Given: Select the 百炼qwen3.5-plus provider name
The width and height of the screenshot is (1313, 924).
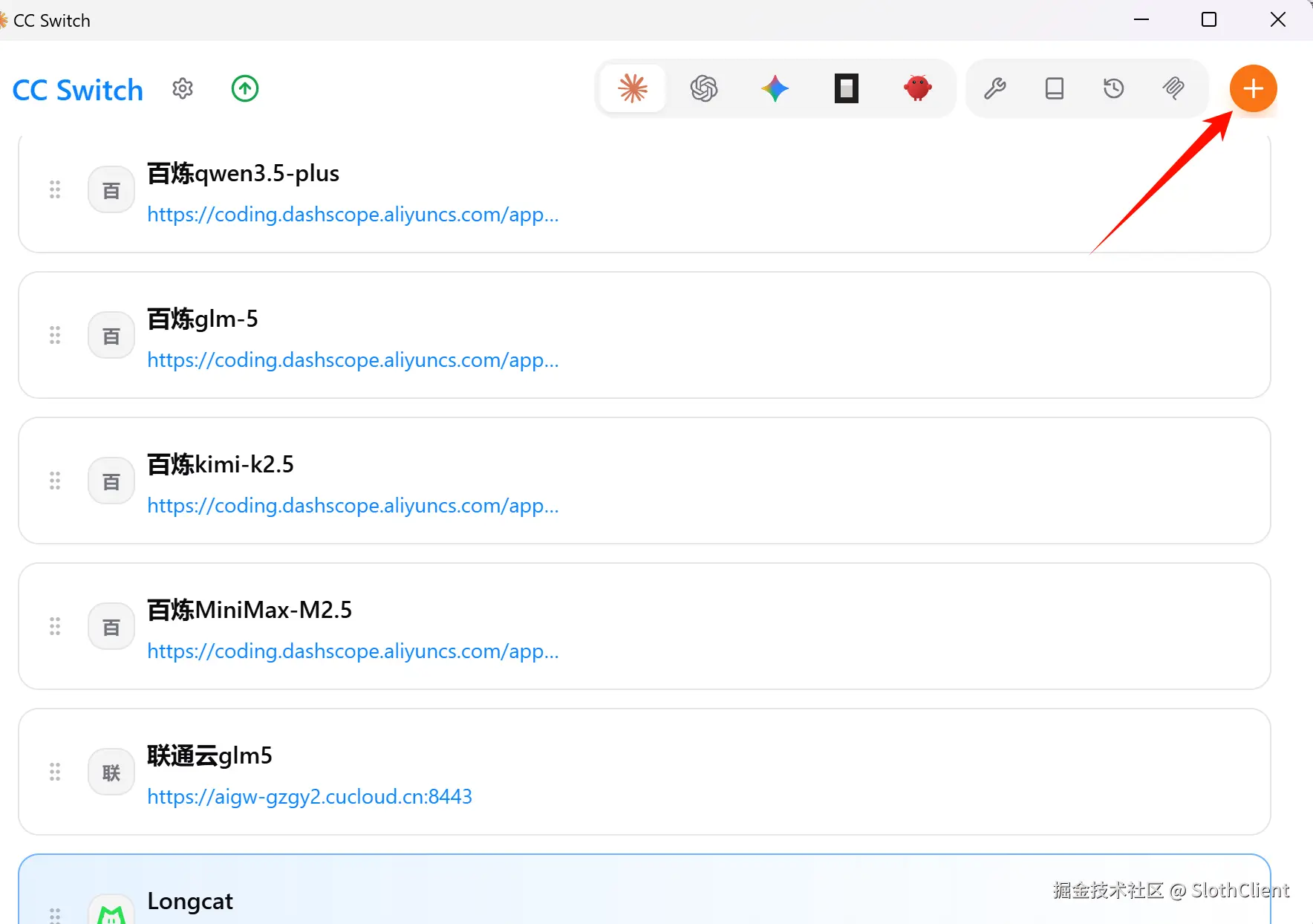Looking at the screenshot, I should click(x=243, y=173).
